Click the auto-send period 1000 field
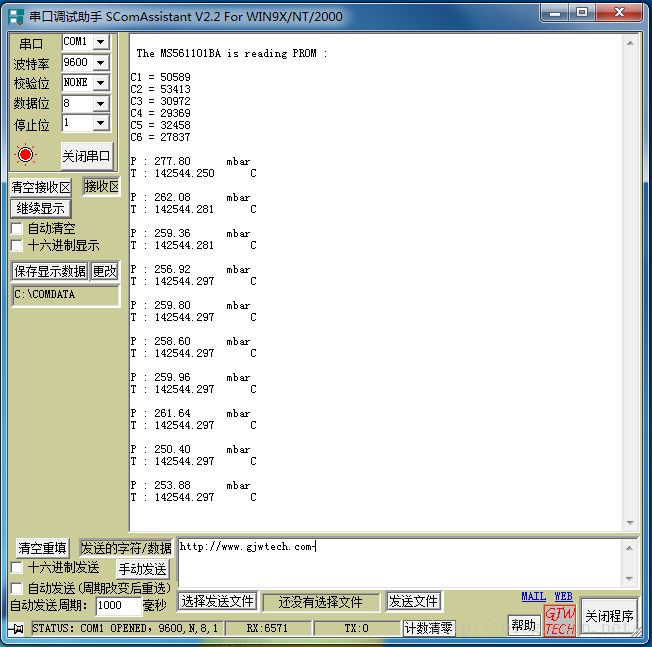Viewport: 652px width, 647px height. tap(119, 605)
